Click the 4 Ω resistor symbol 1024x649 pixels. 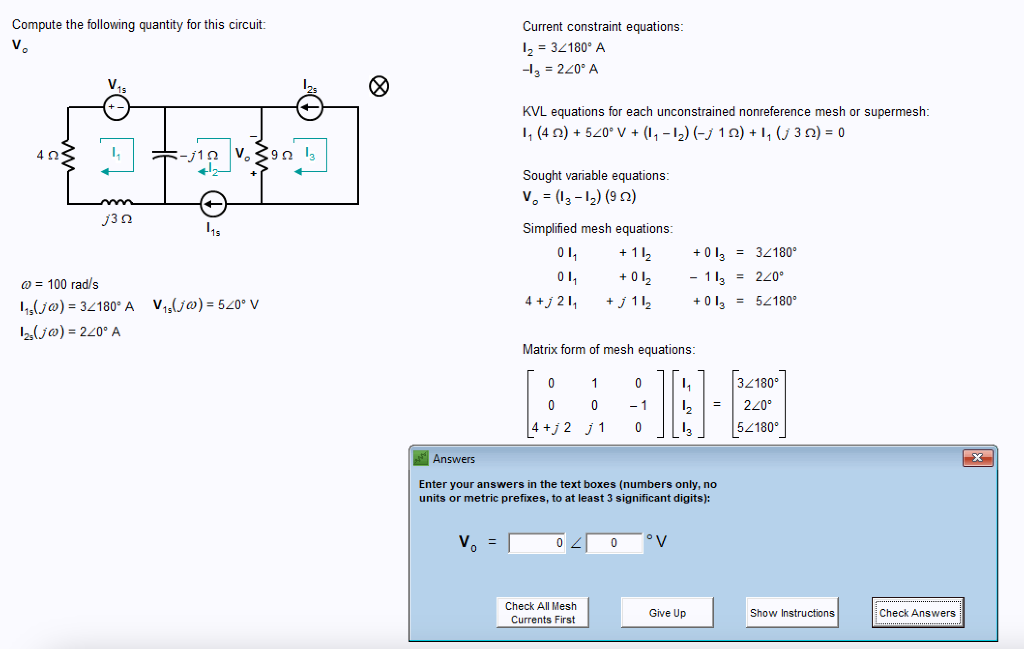(x=66, y=155)
